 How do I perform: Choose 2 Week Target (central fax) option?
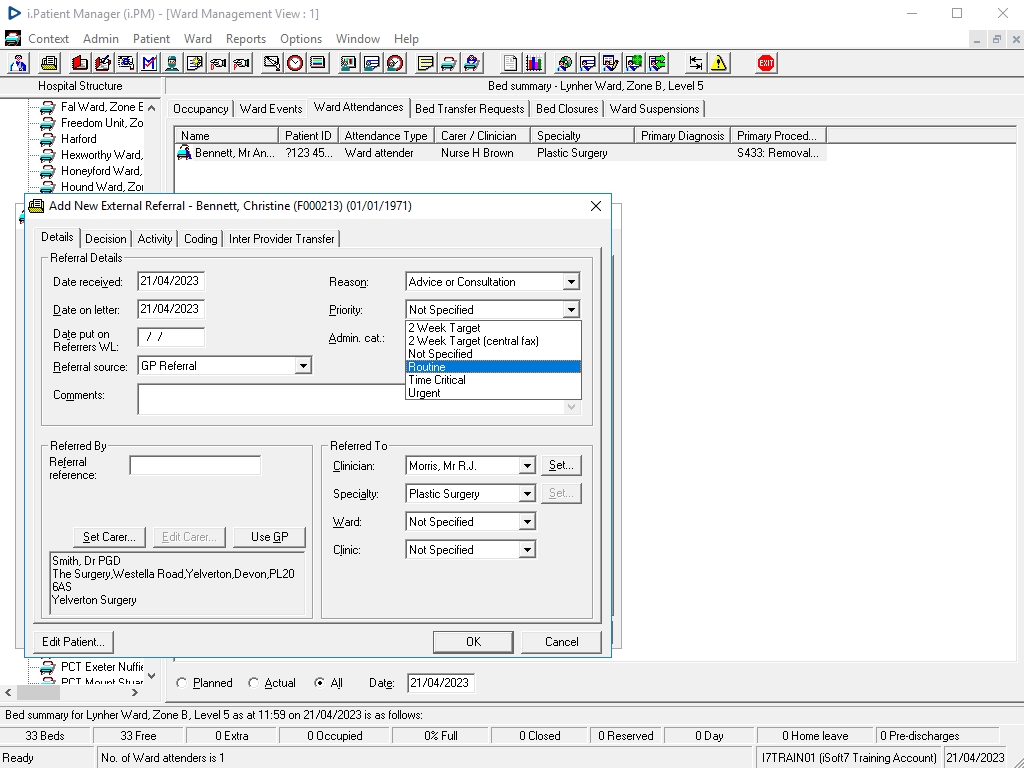[x=493, y=341]
